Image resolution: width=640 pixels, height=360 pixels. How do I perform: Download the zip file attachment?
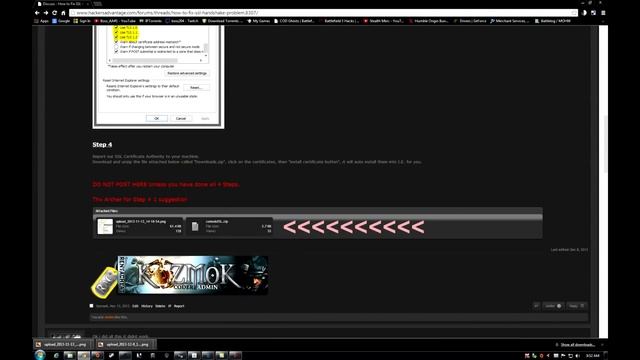click(229, 227)
